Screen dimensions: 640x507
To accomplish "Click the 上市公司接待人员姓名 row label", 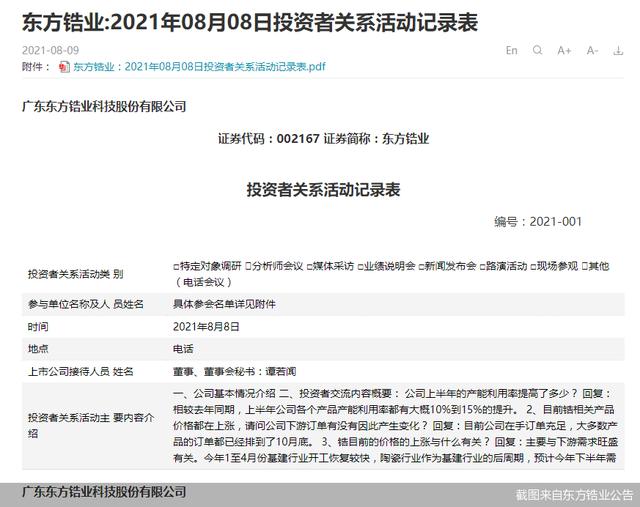I will (x=80, y=371).
